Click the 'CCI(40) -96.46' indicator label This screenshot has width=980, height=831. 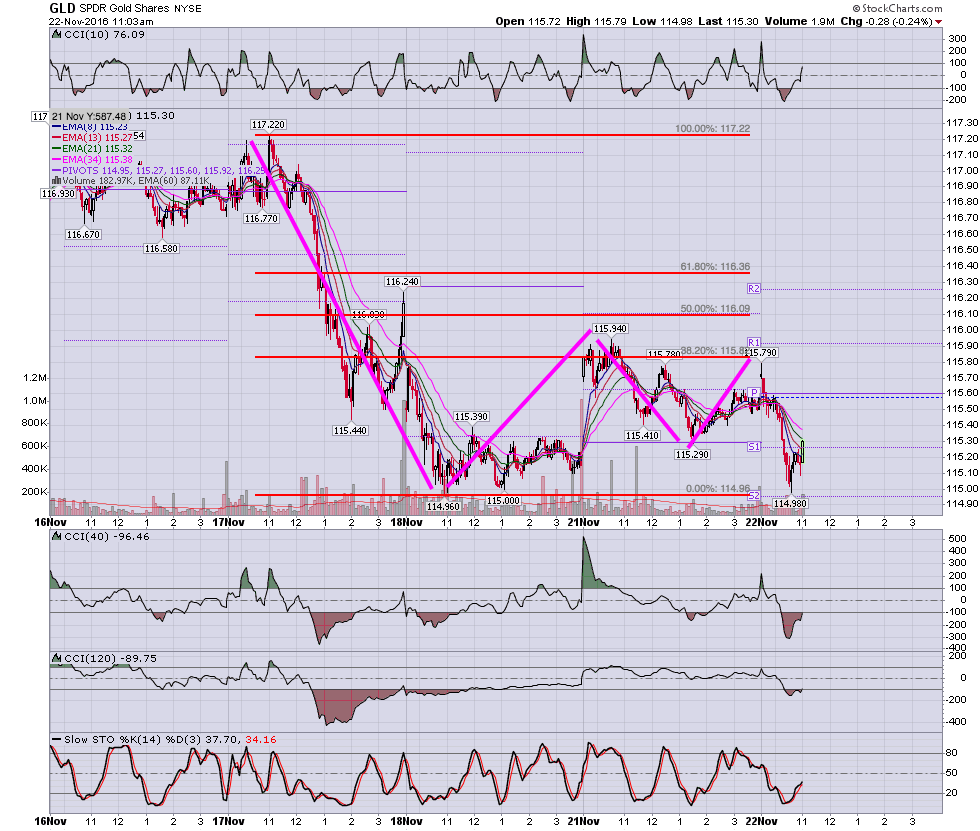point(107,537)
